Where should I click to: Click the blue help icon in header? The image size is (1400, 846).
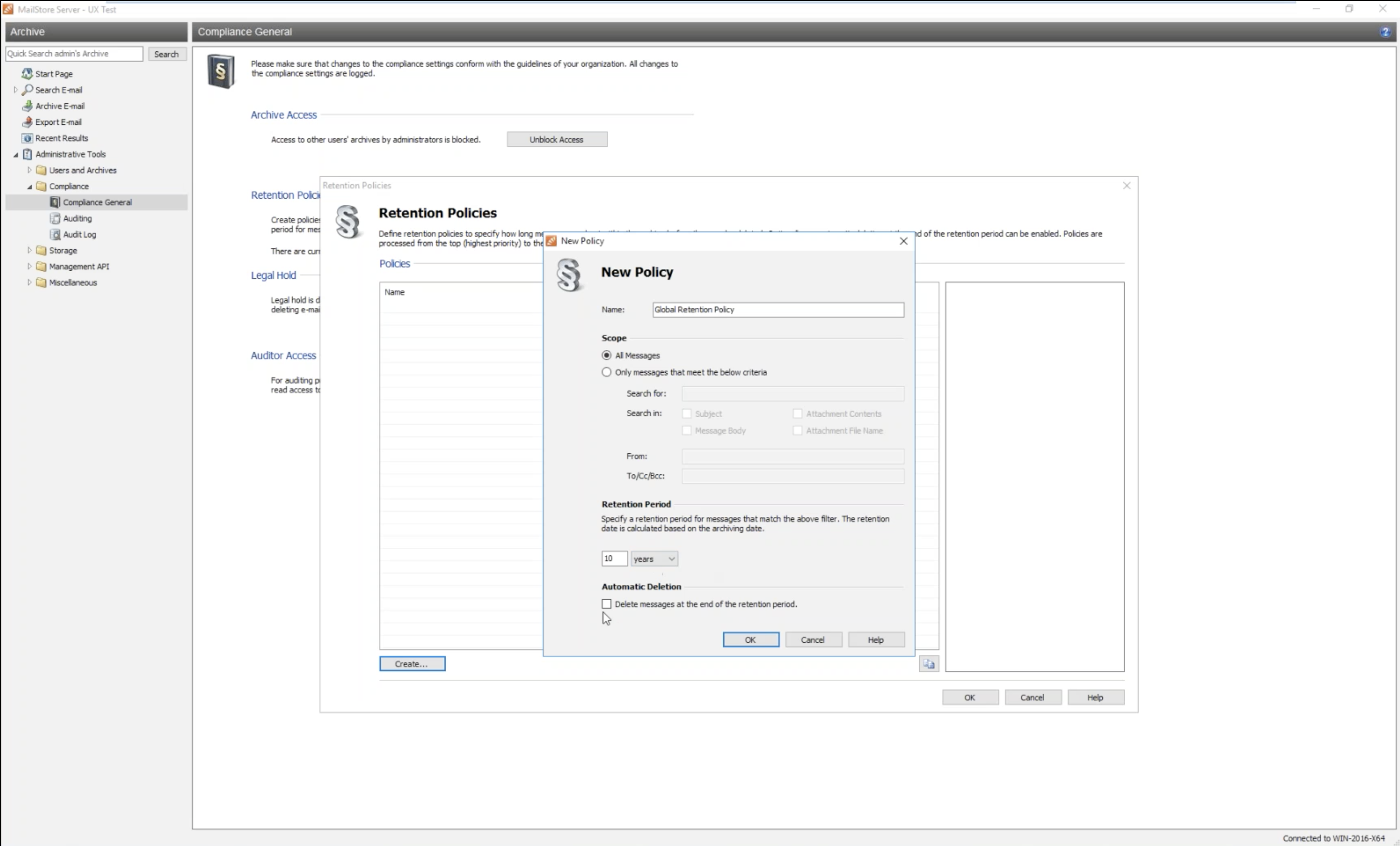click(1385, 32)
